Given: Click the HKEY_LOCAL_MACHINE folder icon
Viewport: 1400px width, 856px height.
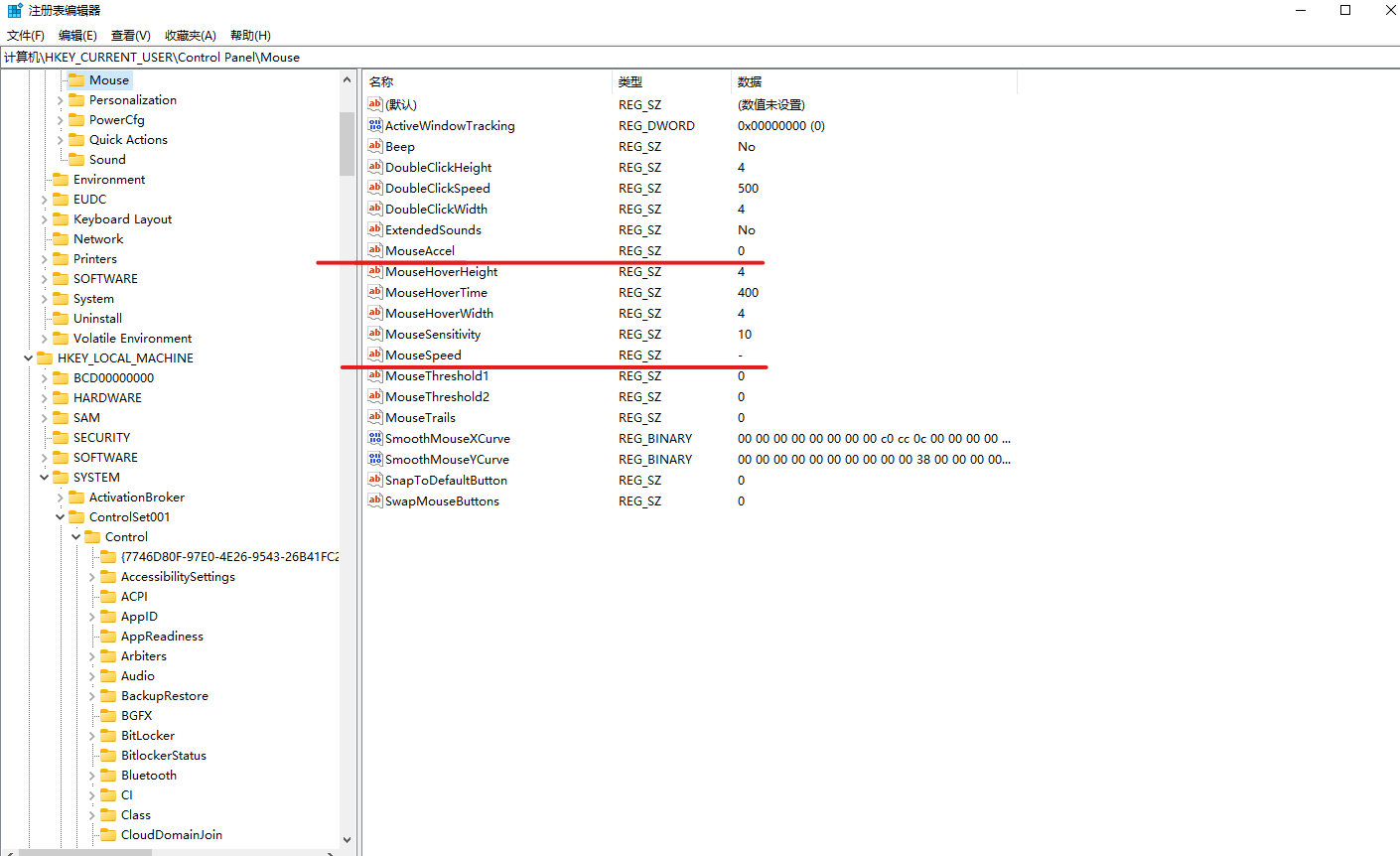Looking at the screenshot, I should [45, 357].
